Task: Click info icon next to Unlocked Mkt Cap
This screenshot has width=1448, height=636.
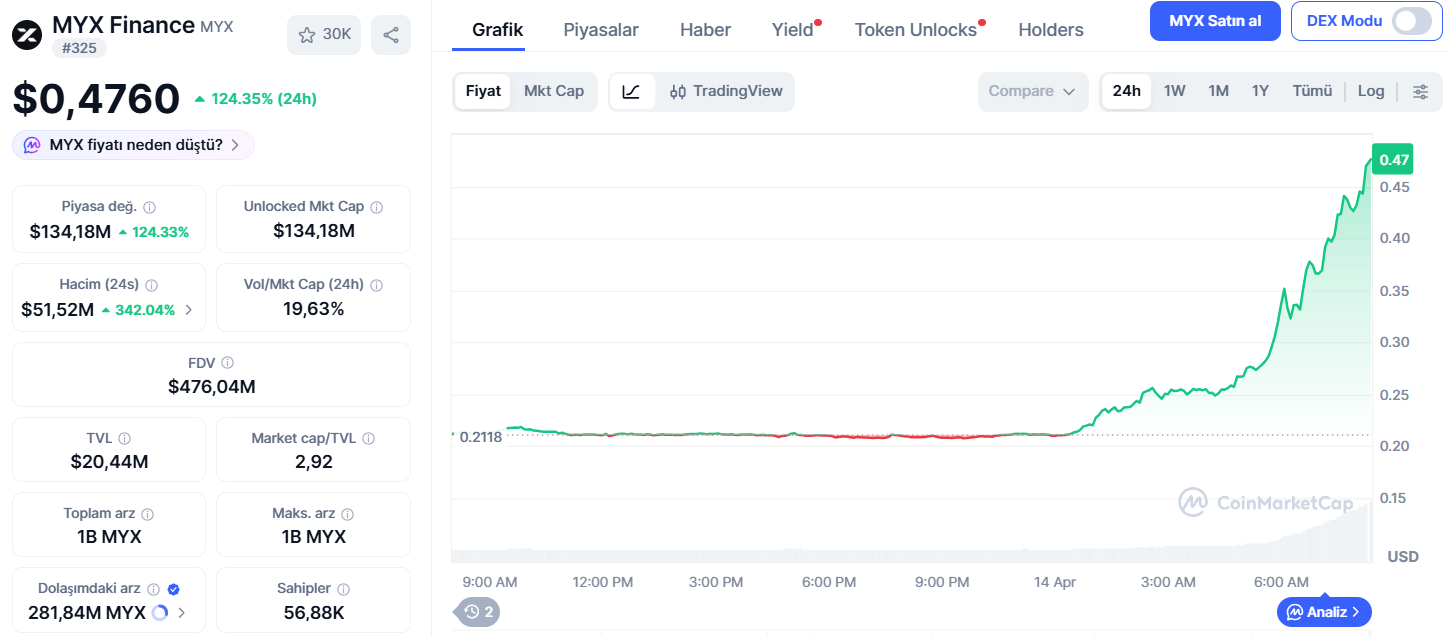Action: [377, 207]
